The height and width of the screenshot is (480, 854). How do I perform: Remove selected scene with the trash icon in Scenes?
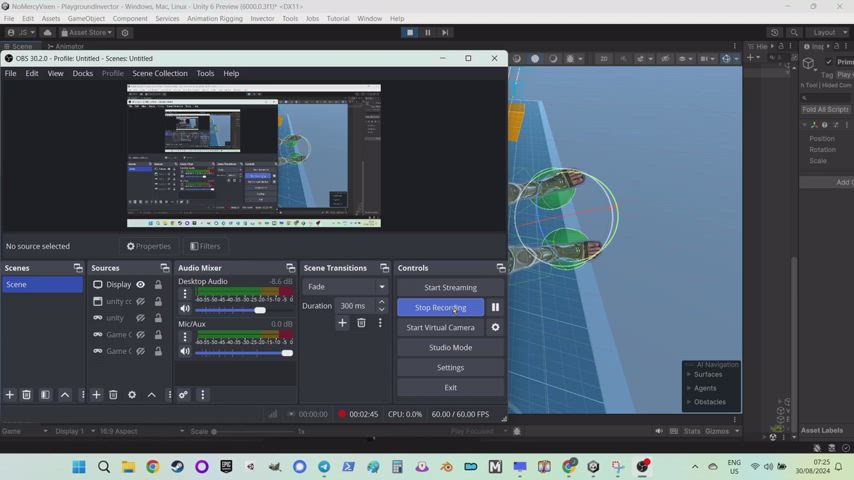pos(26,394)
